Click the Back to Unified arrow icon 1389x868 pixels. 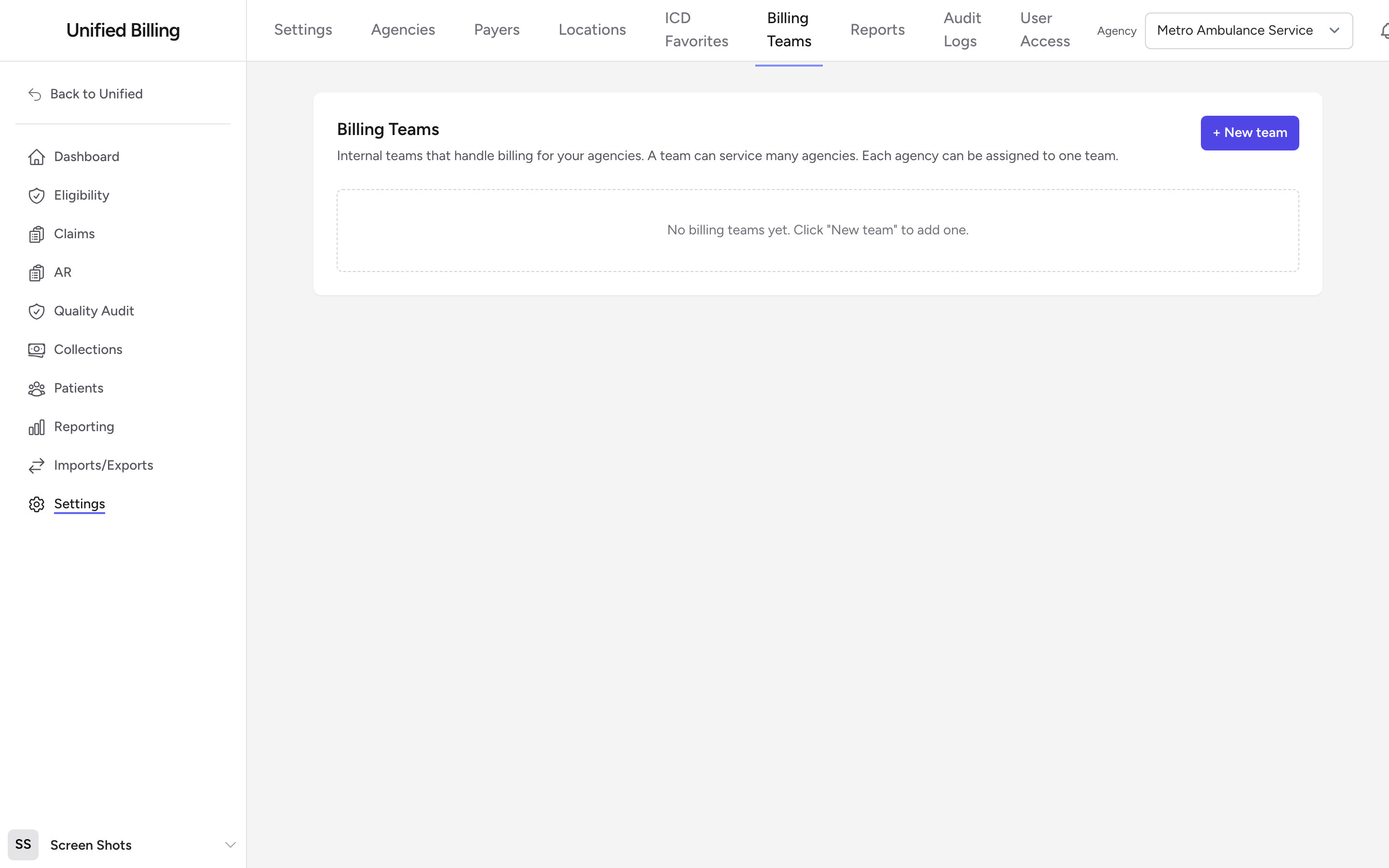tap(35, 94)
